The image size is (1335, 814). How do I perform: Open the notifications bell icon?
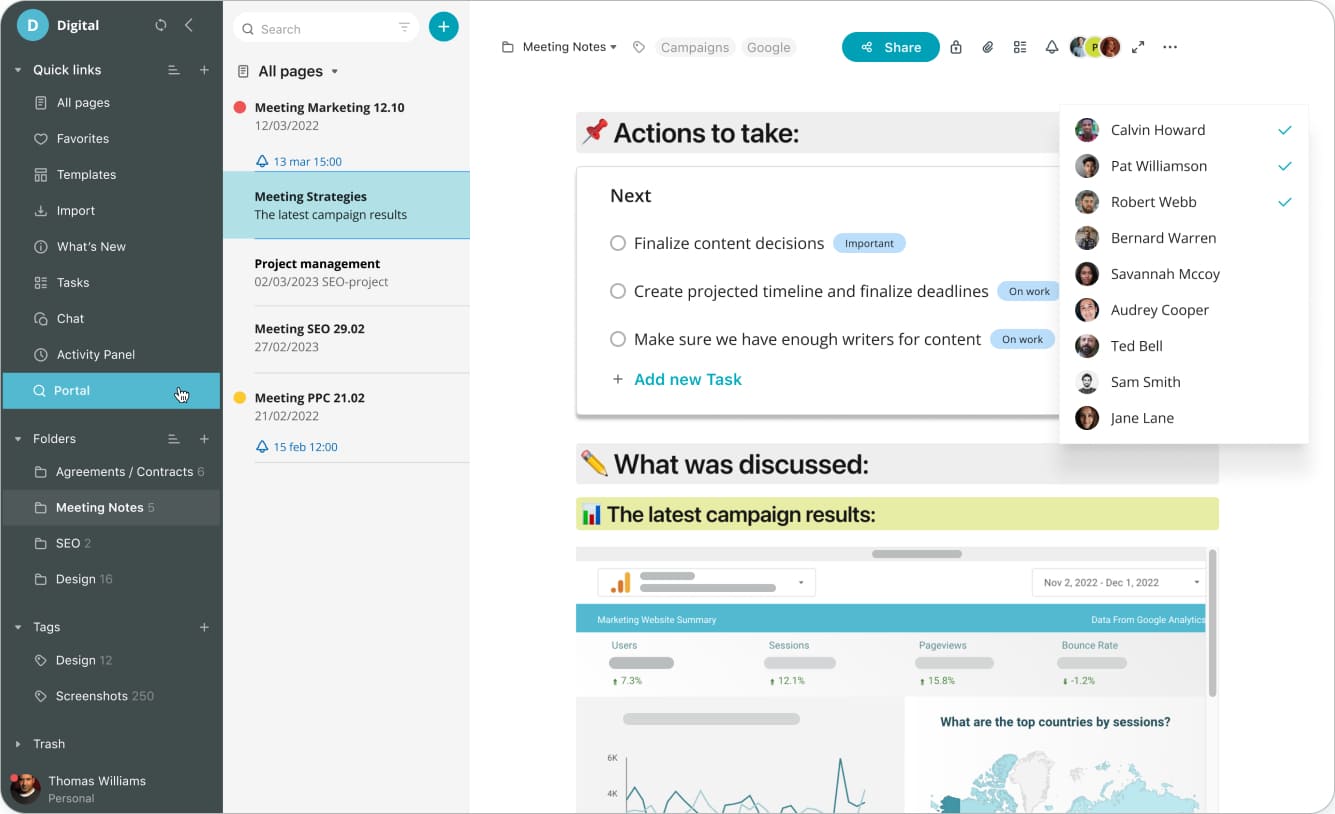point(1051,47)
